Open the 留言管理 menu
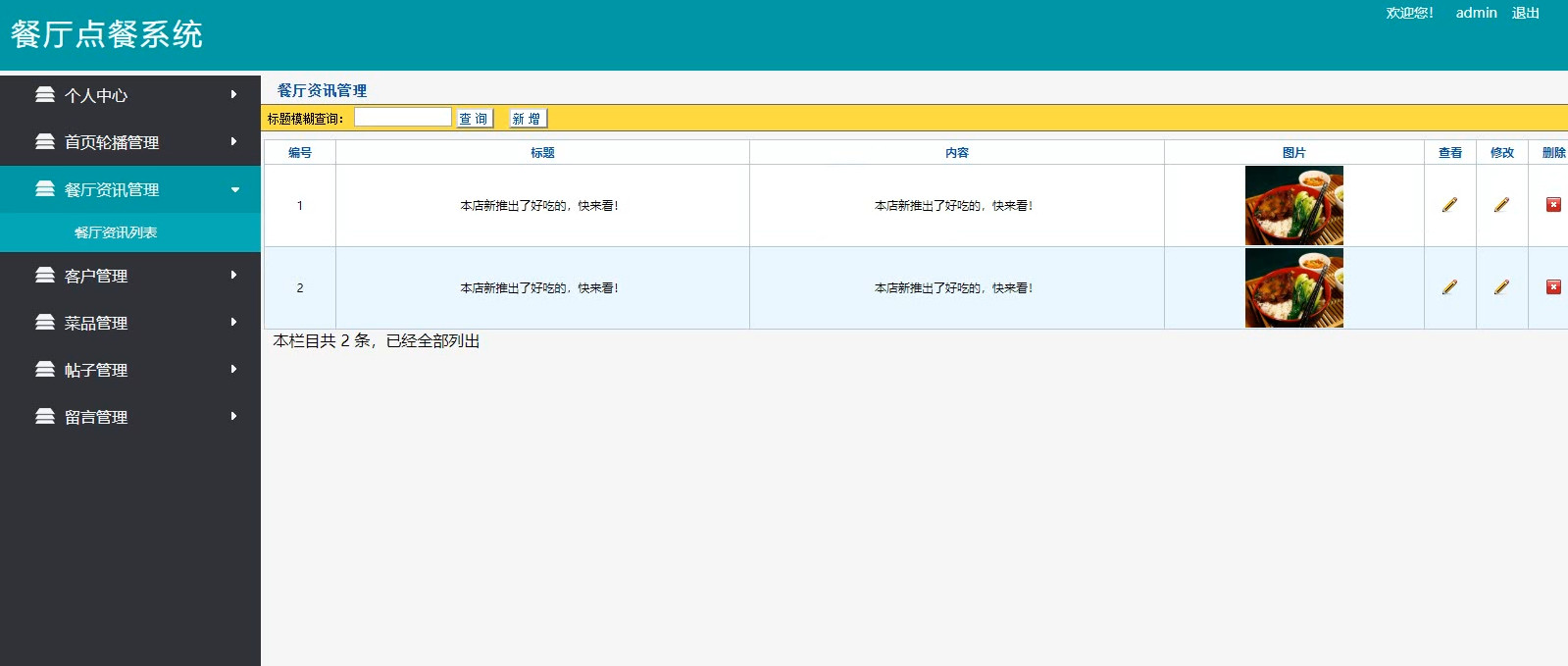Viewport: 1568px width, 666px height. (130, 417)
